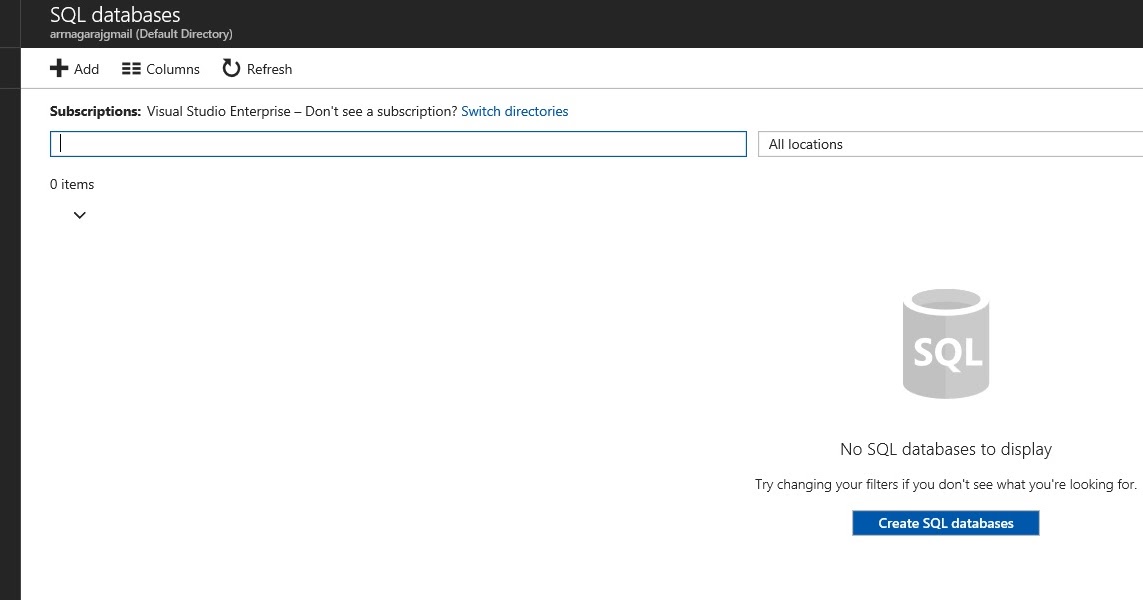Viewport: 1143px width, 600px height.
Task: Click the Switch directories link
Action: click(514, 111)
